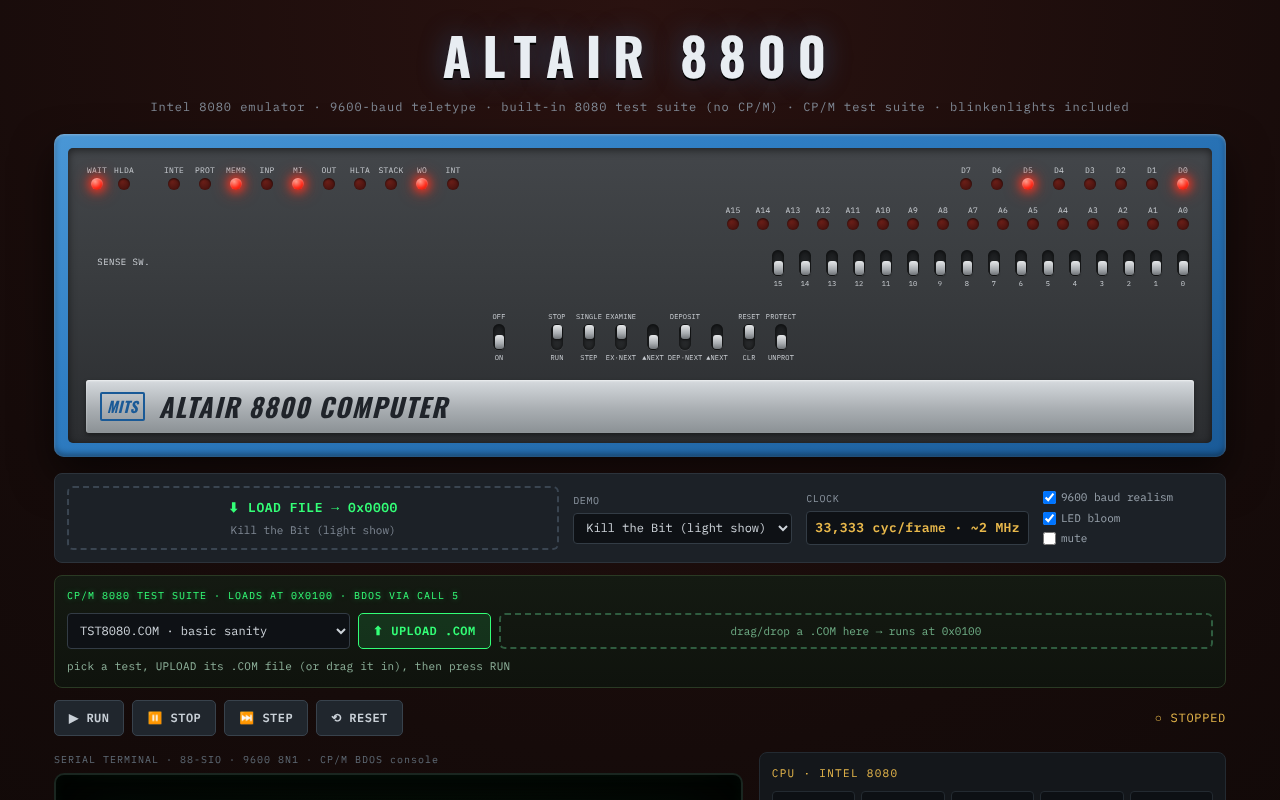Click the INP status LED
Viewport: 1280px width, 800px height.
click(267, 184)
